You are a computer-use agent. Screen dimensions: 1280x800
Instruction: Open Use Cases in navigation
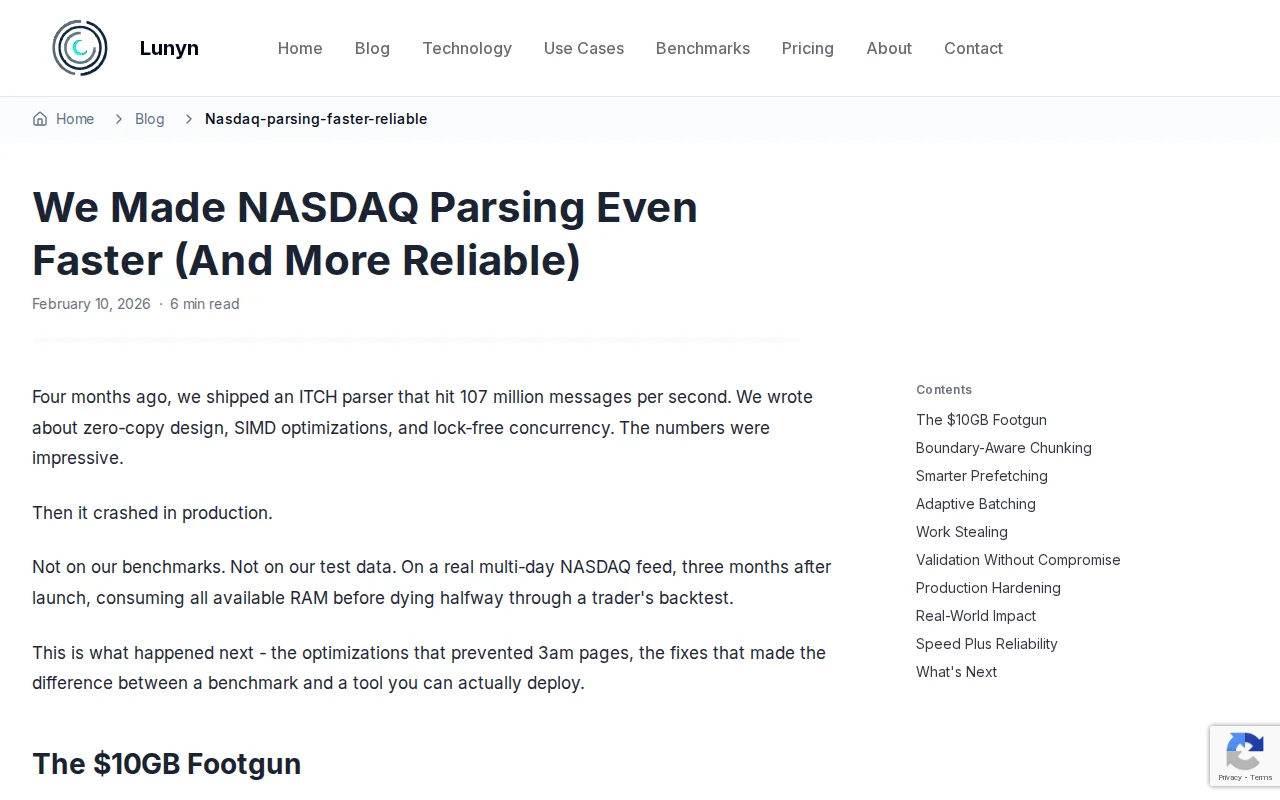click(584, 48)
